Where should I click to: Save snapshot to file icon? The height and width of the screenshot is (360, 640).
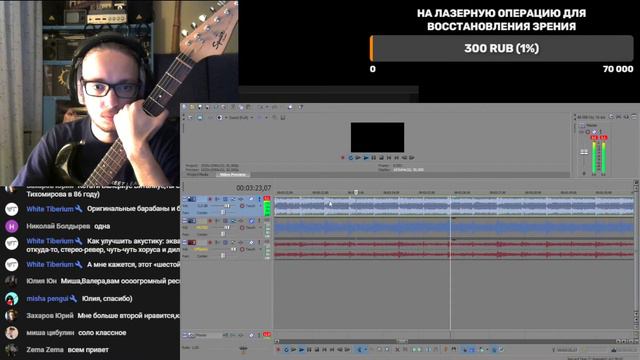click(x=283, y=118)
